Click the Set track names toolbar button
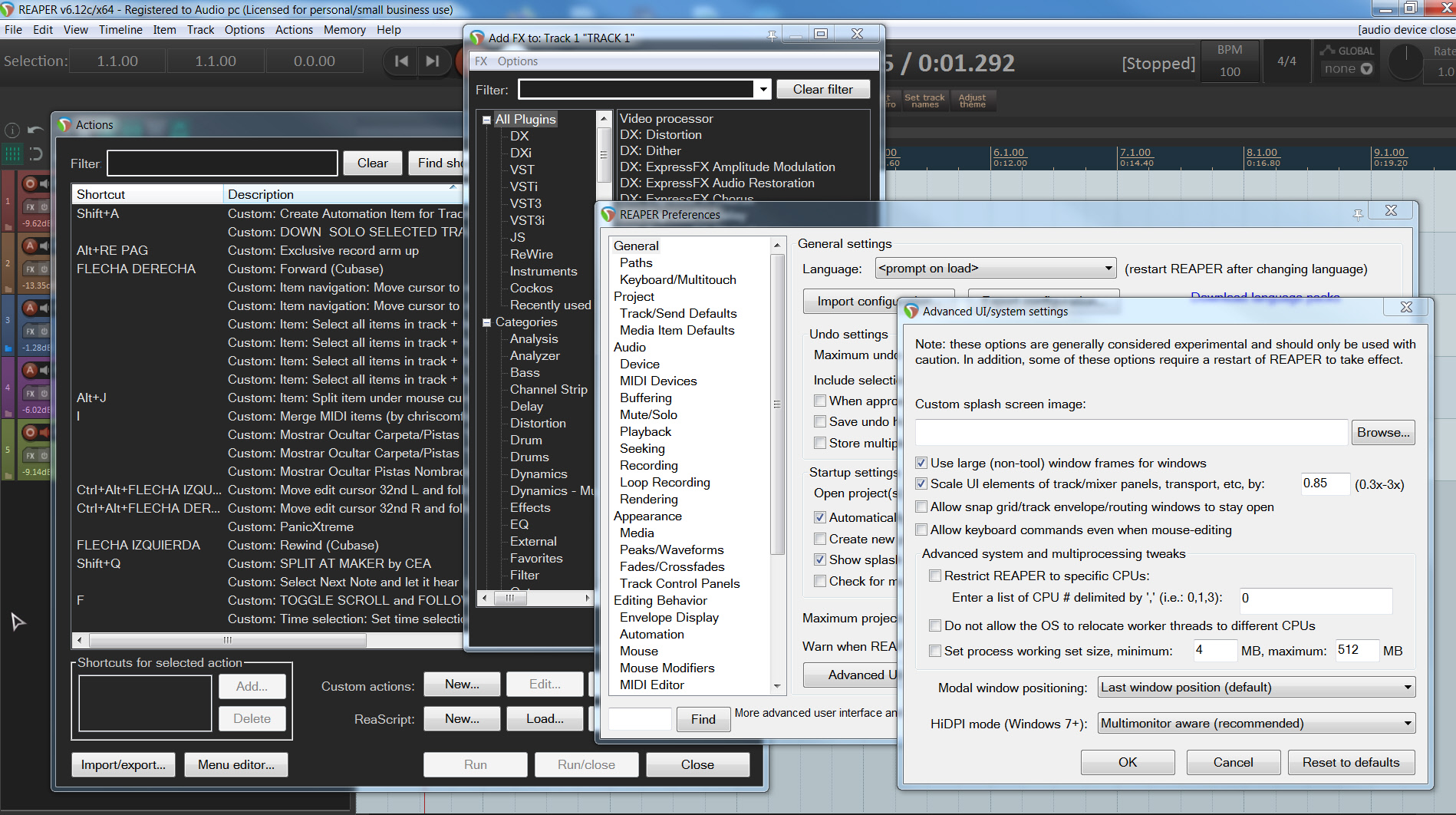Screen dimensions: 1456x815 pos(924,101)
